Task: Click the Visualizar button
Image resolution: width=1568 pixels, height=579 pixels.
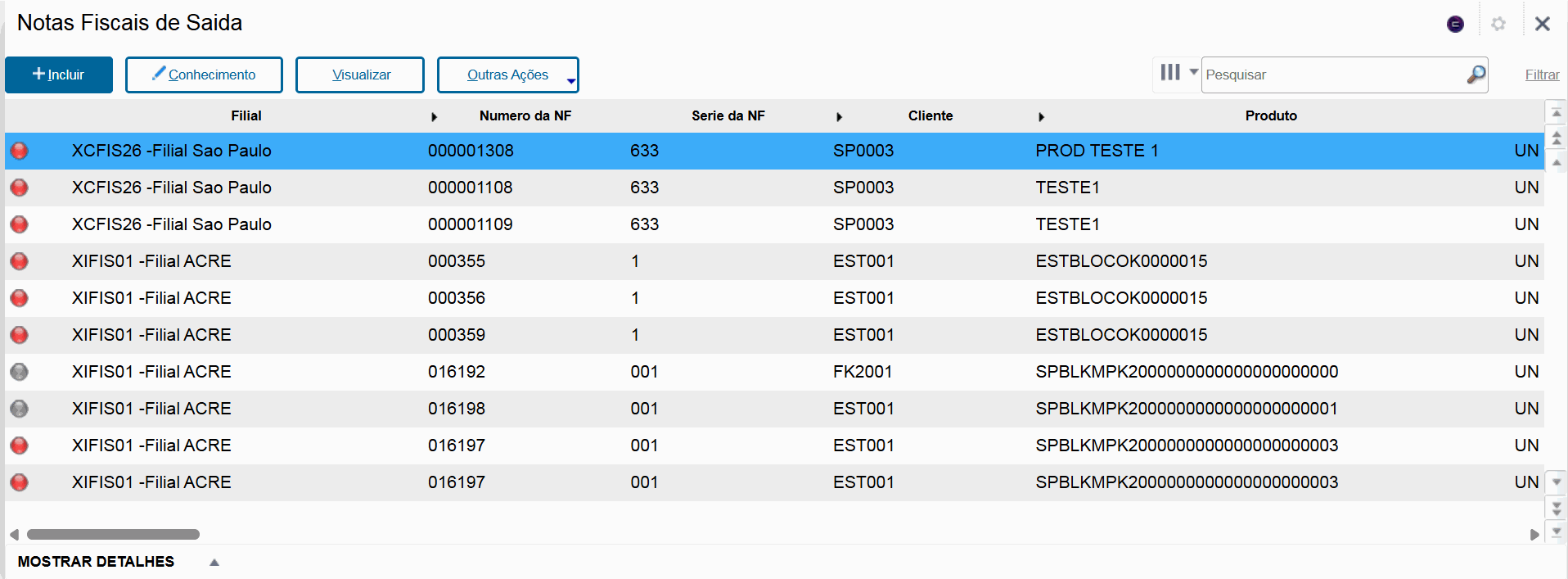Action: [x=360, y=75]
